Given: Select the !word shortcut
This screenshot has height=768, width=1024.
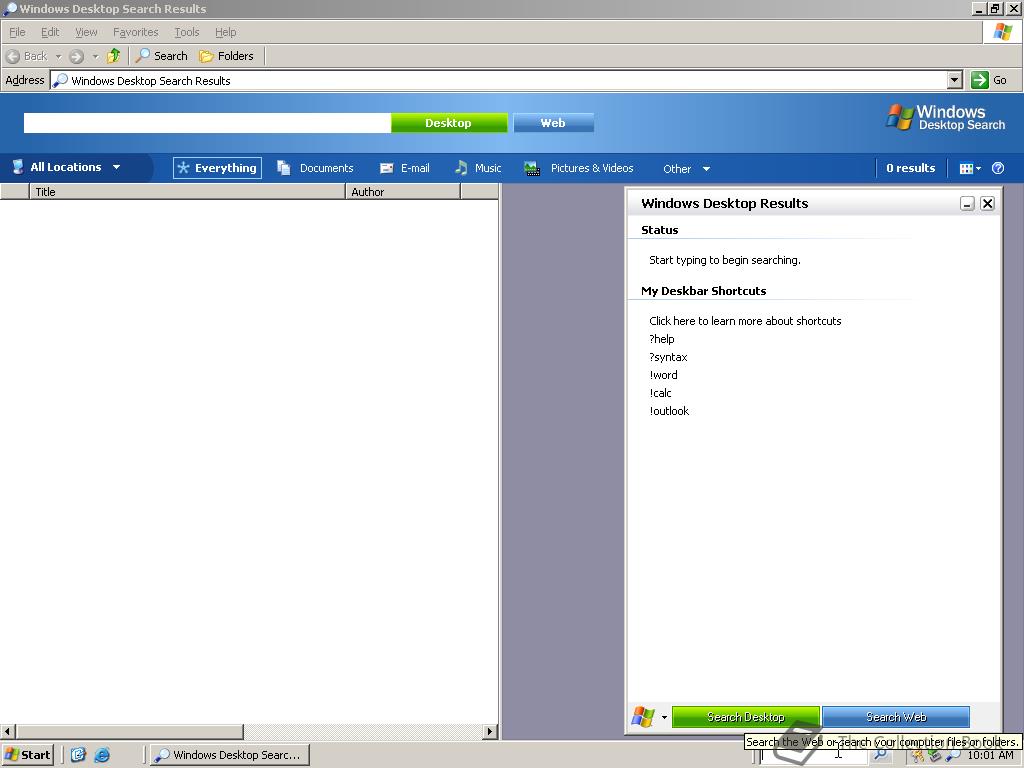Looking at the screenshot, I should [664, 375].
